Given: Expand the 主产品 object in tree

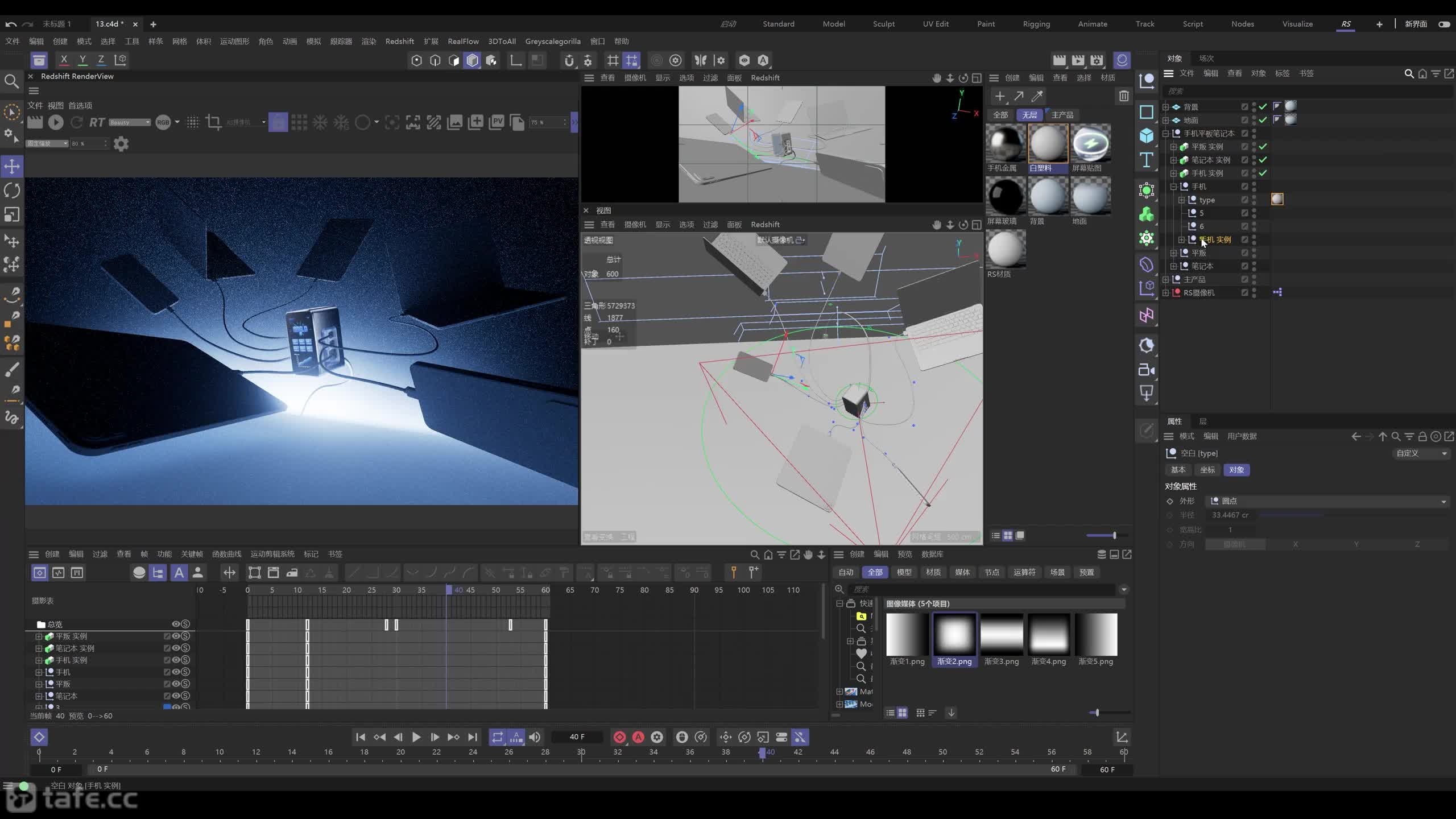Looking at the screenshot, I should pos(1165,280).
